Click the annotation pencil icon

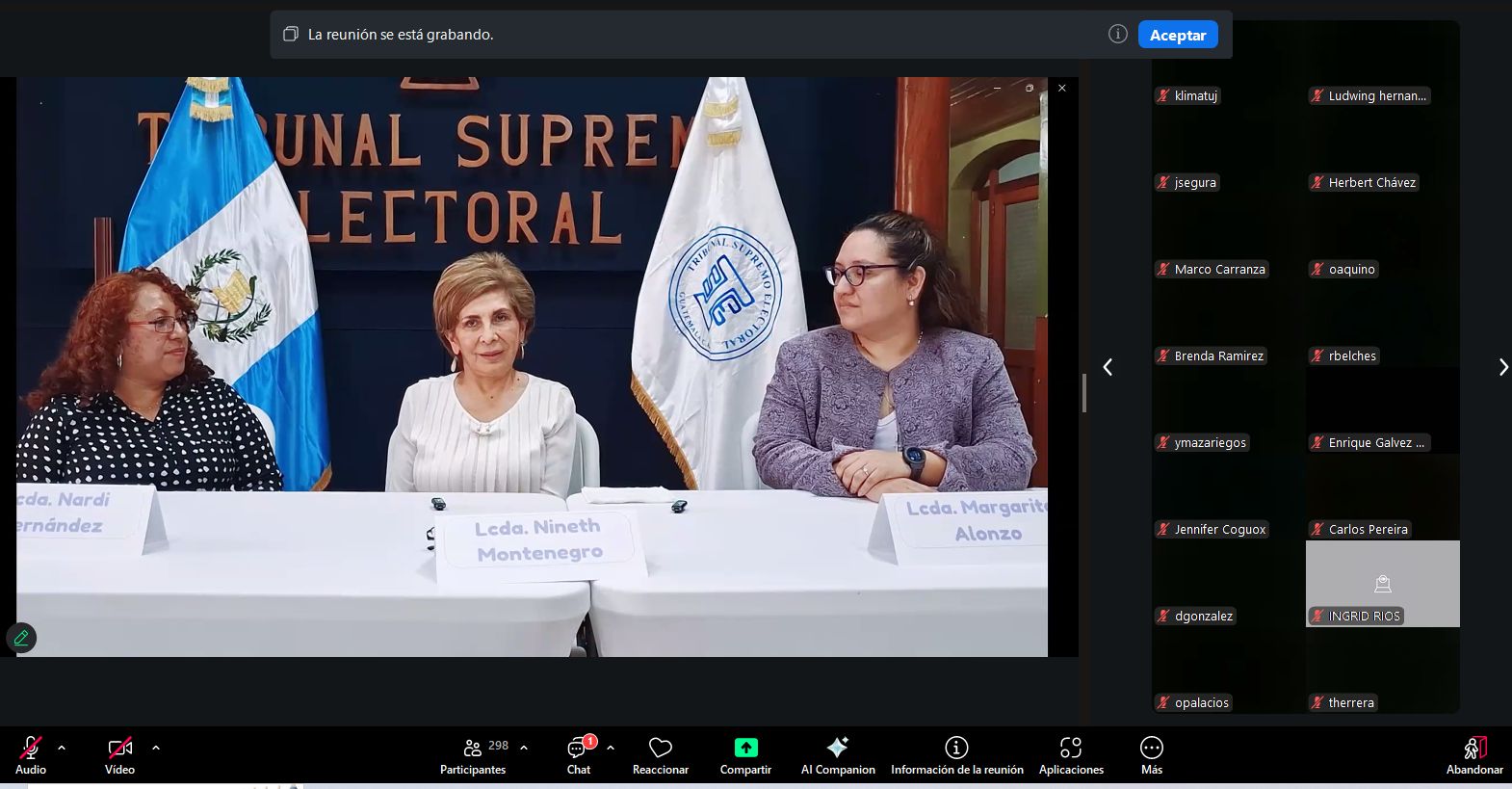[21, 638]
